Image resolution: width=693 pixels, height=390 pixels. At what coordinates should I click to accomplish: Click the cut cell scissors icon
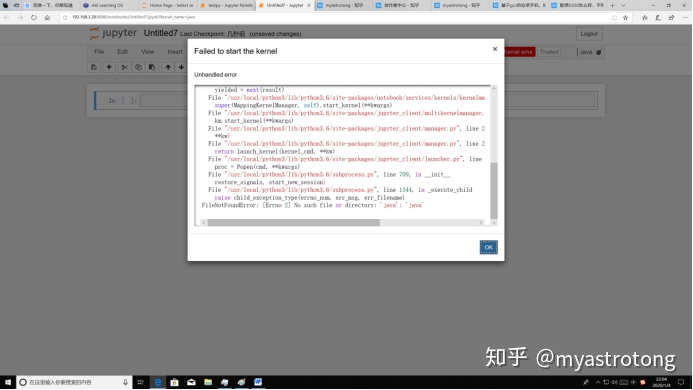(124, 67)
